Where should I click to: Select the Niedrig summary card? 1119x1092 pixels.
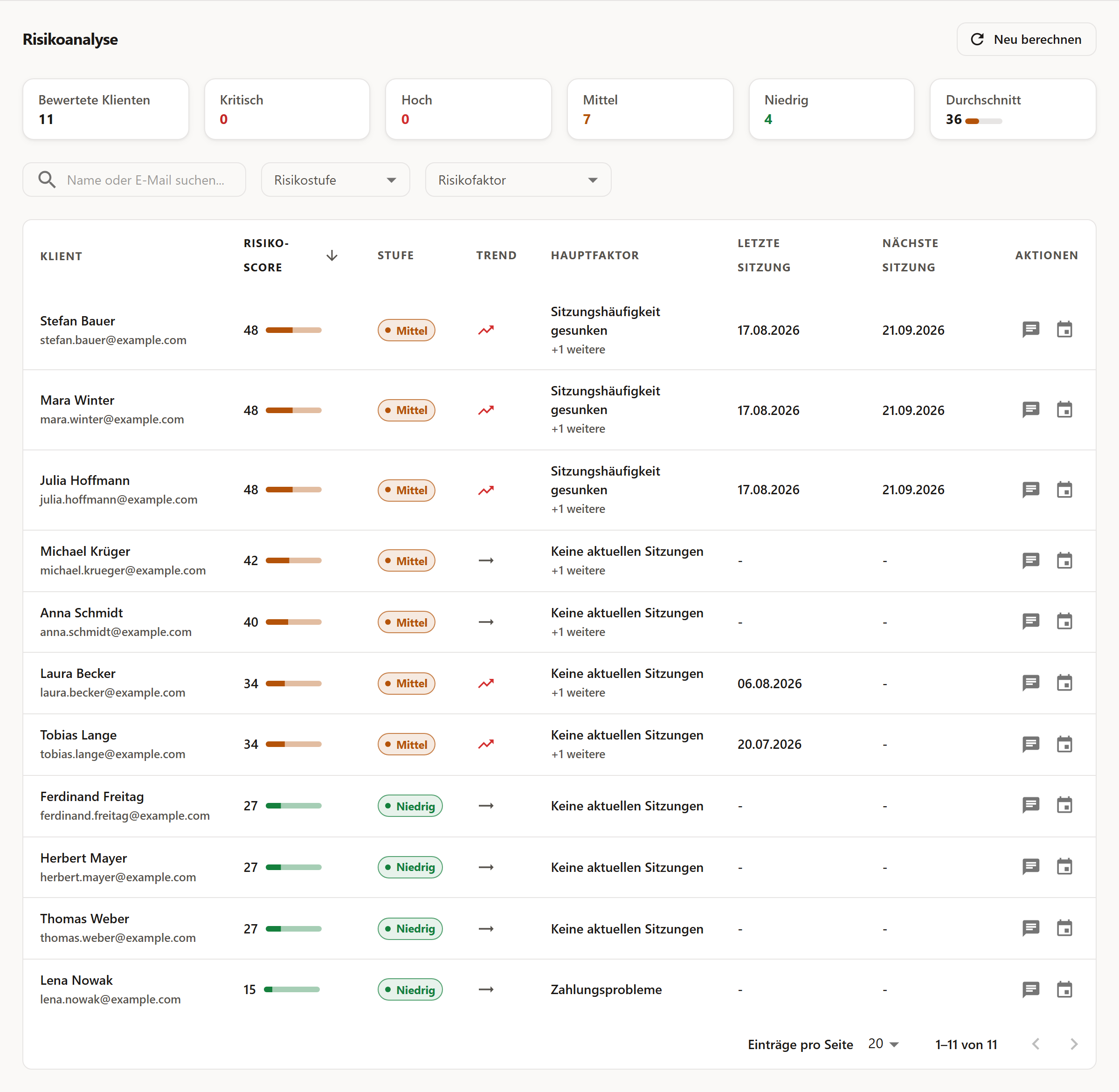coord(832,109)
